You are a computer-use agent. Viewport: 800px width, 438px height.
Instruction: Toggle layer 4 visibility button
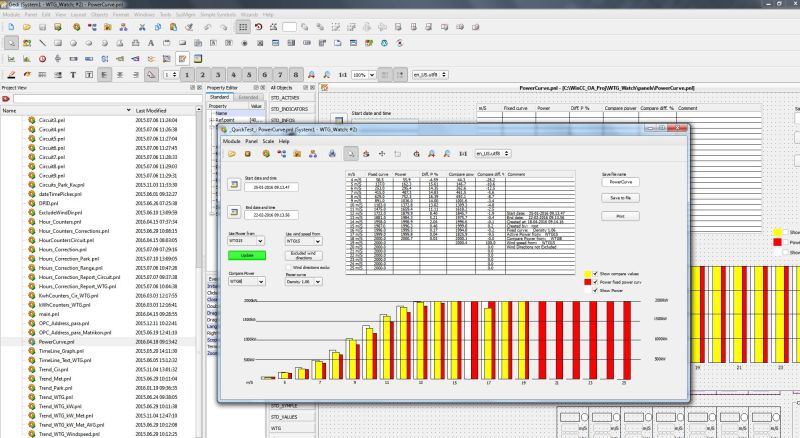(x=234, y=75)
